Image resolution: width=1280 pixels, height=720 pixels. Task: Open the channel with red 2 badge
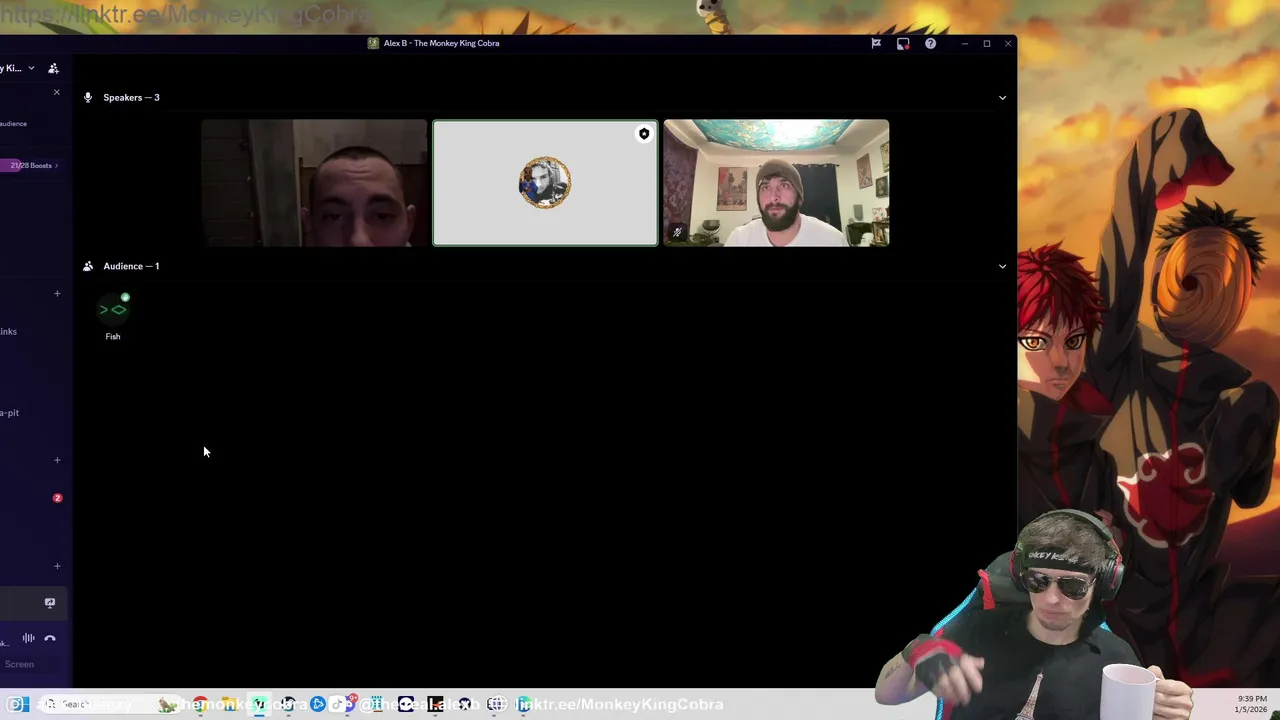pyautogui.click(x=33, y=498)
